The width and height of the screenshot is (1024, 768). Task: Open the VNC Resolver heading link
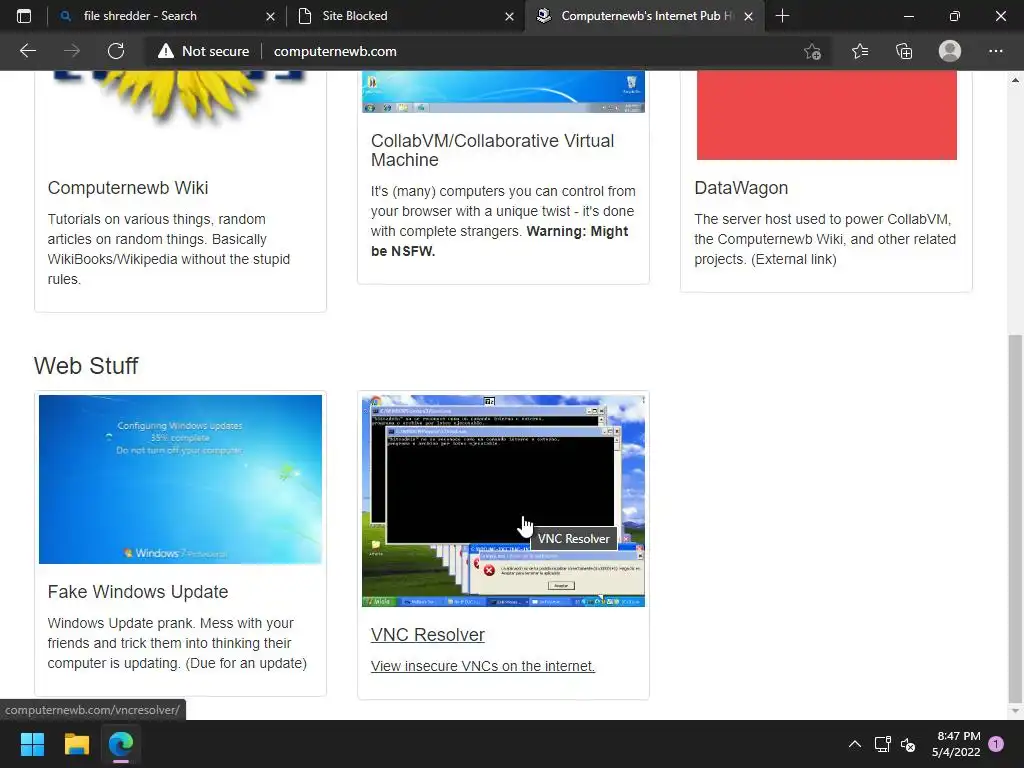point(428,635)
